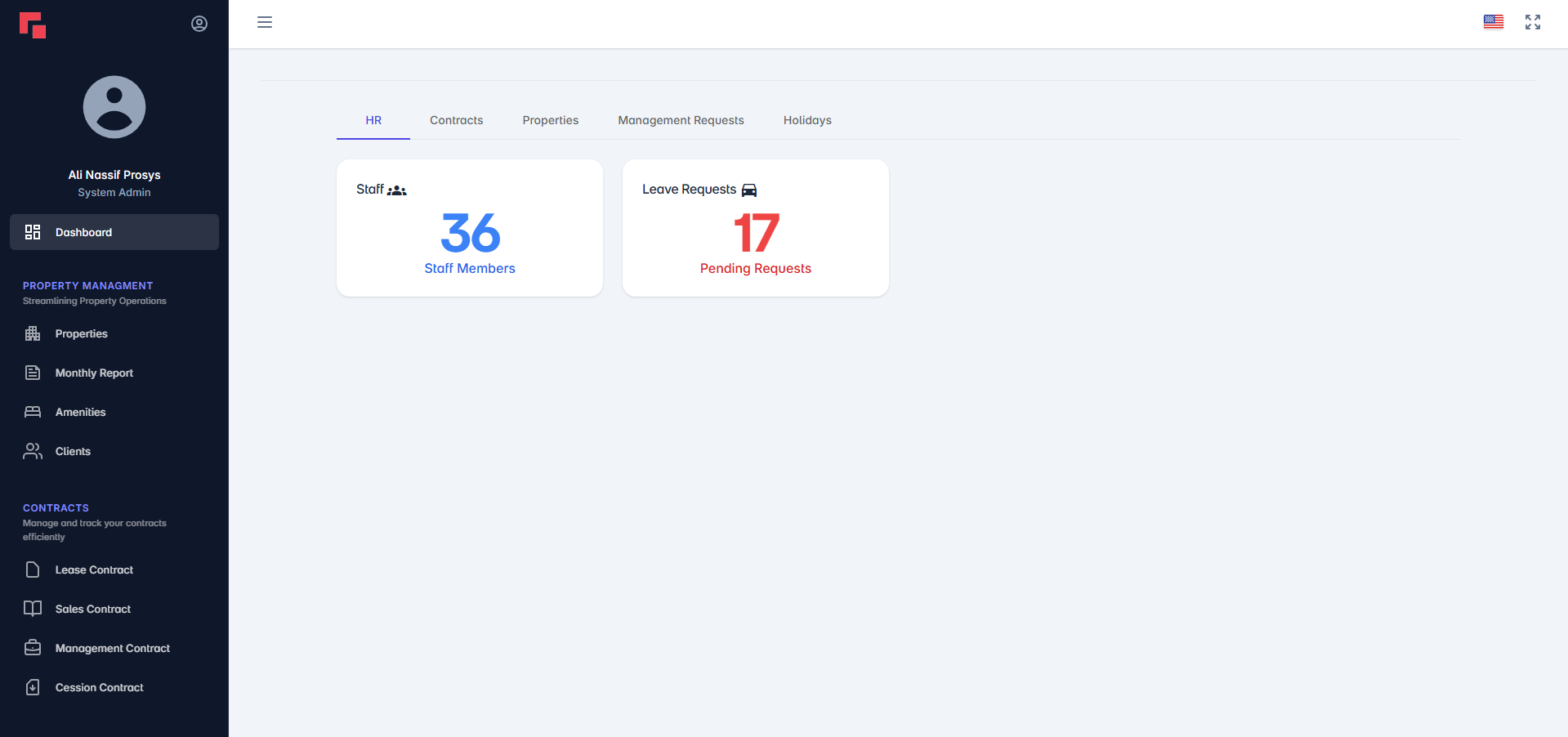1568x737 pixels.
Task: Switch to the Contracts tab
Action: [x=456, y=120]
